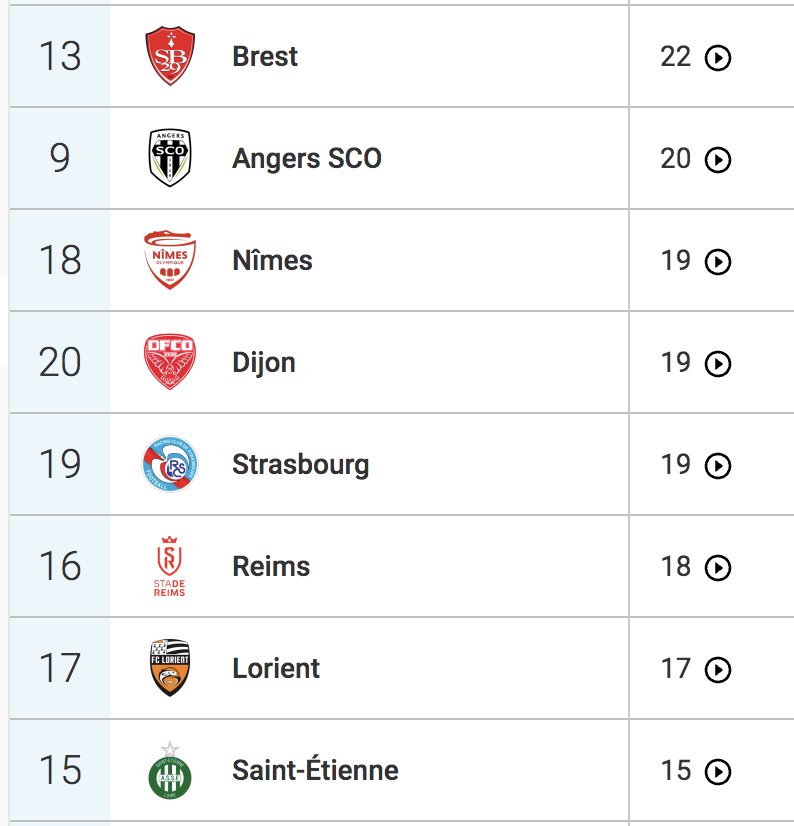Open details arrow beside Strasbourg's 19

point(718,466)
